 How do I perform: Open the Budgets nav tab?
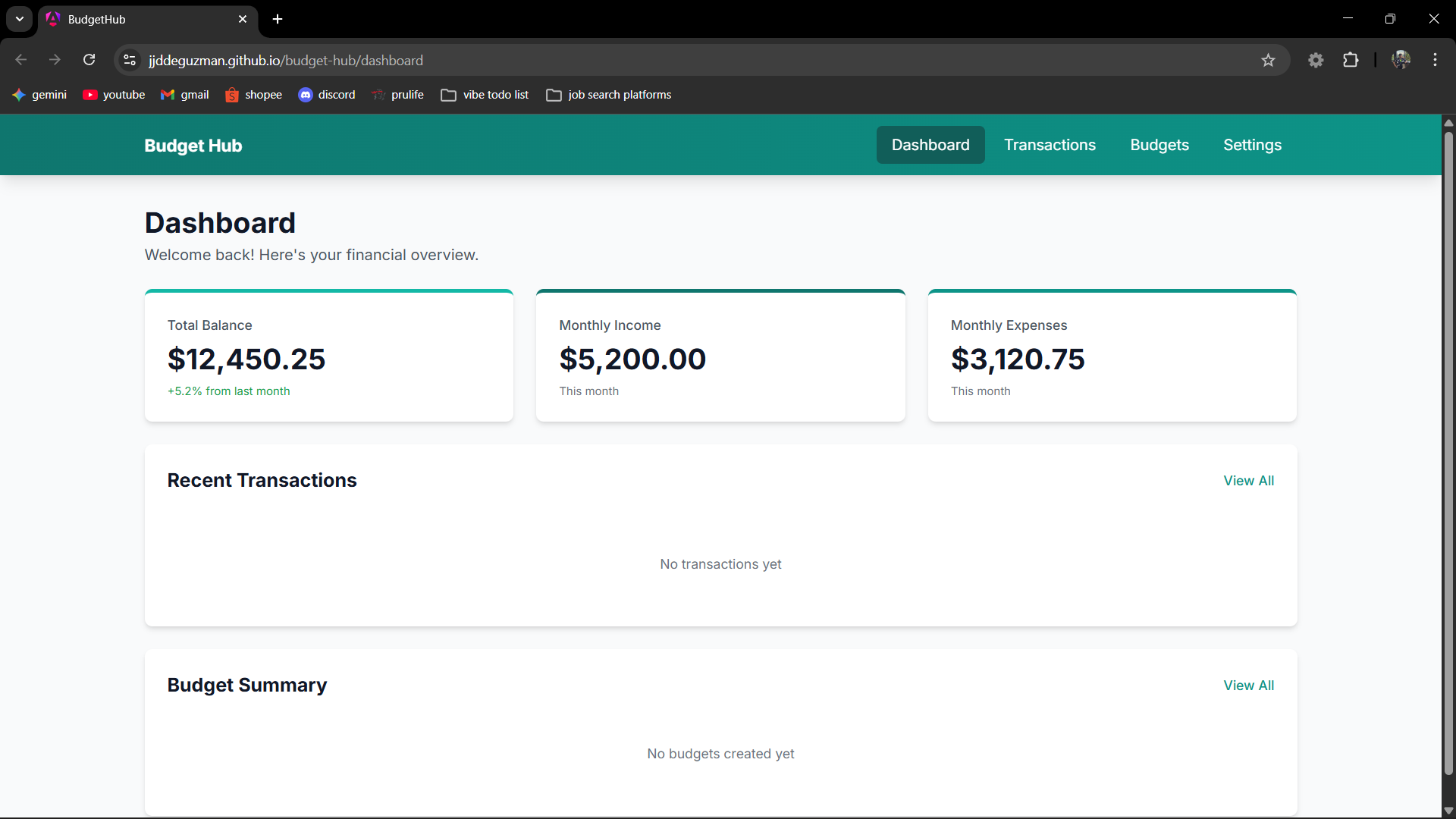pos(1159,145)
